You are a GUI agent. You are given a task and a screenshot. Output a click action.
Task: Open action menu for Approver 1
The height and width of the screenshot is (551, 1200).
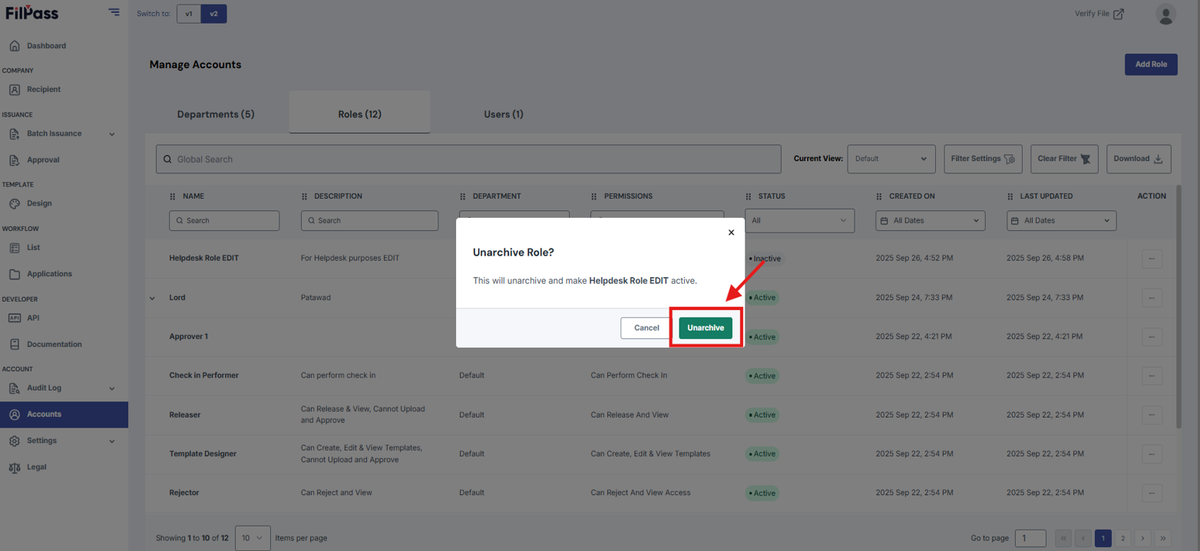tap(1151, 337)
